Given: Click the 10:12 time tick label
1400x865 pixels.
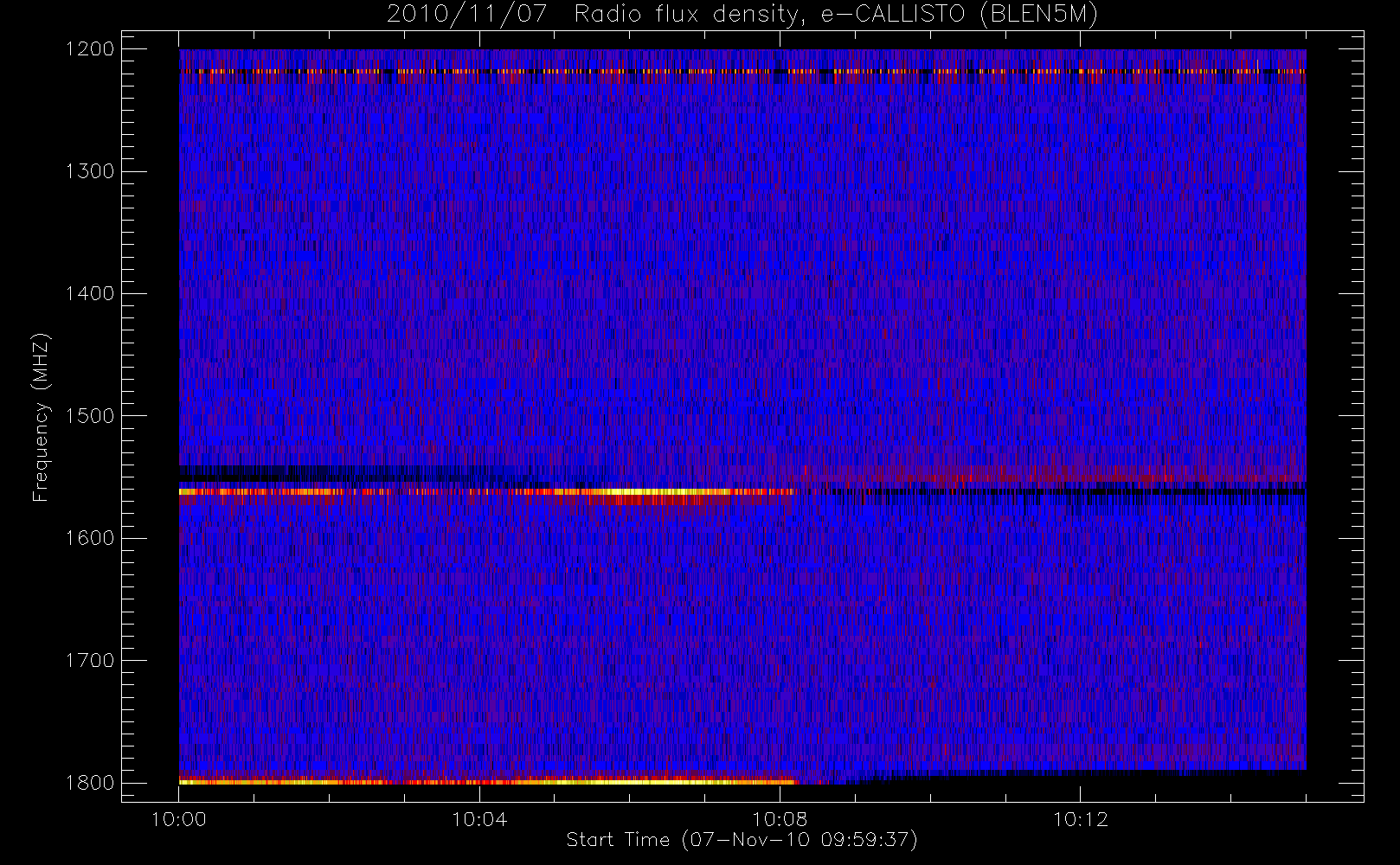Looking at the screenshot, I should (x=1080, y=819).
